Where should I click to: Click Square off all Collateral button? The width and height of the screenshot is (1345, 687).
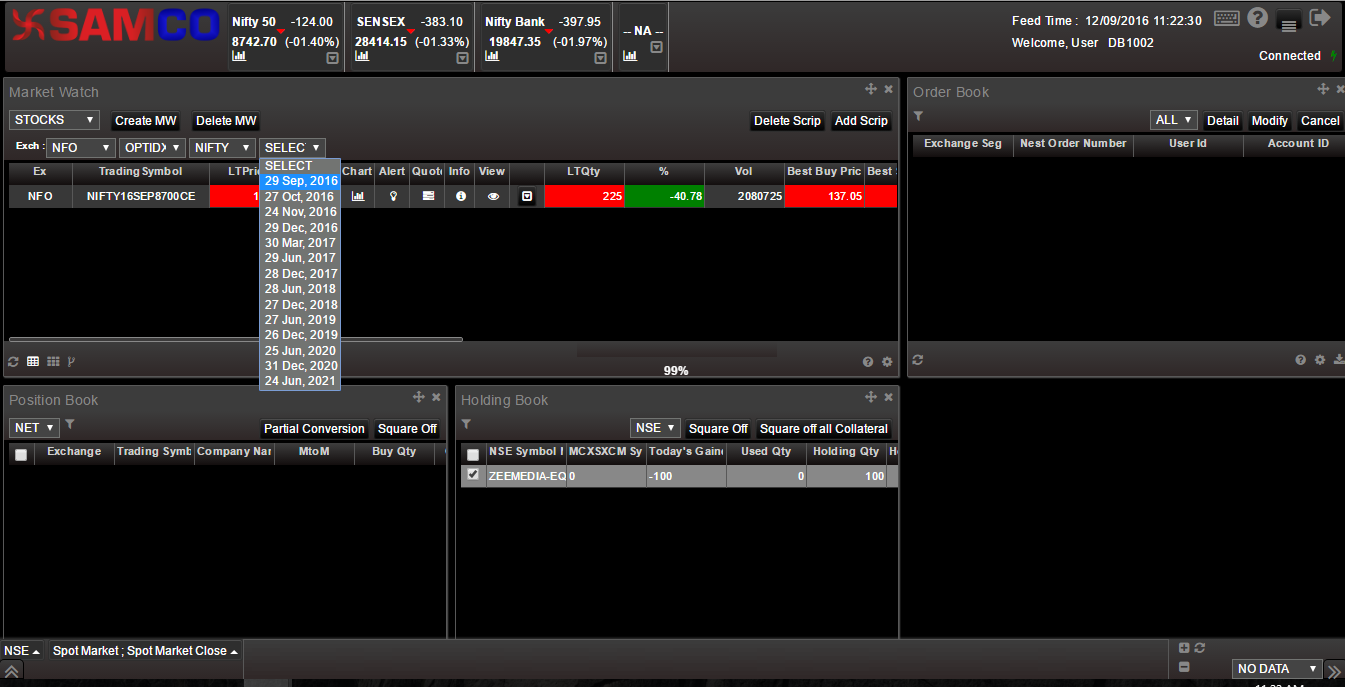[x=824, y=429]
